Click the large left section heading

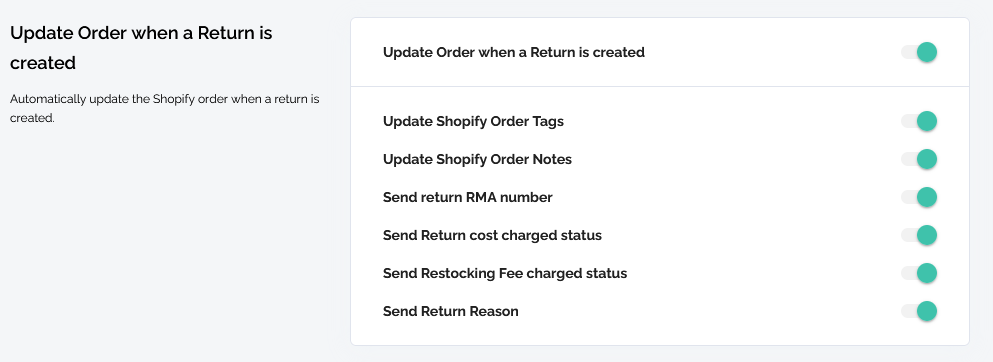[x=141, y=47]
